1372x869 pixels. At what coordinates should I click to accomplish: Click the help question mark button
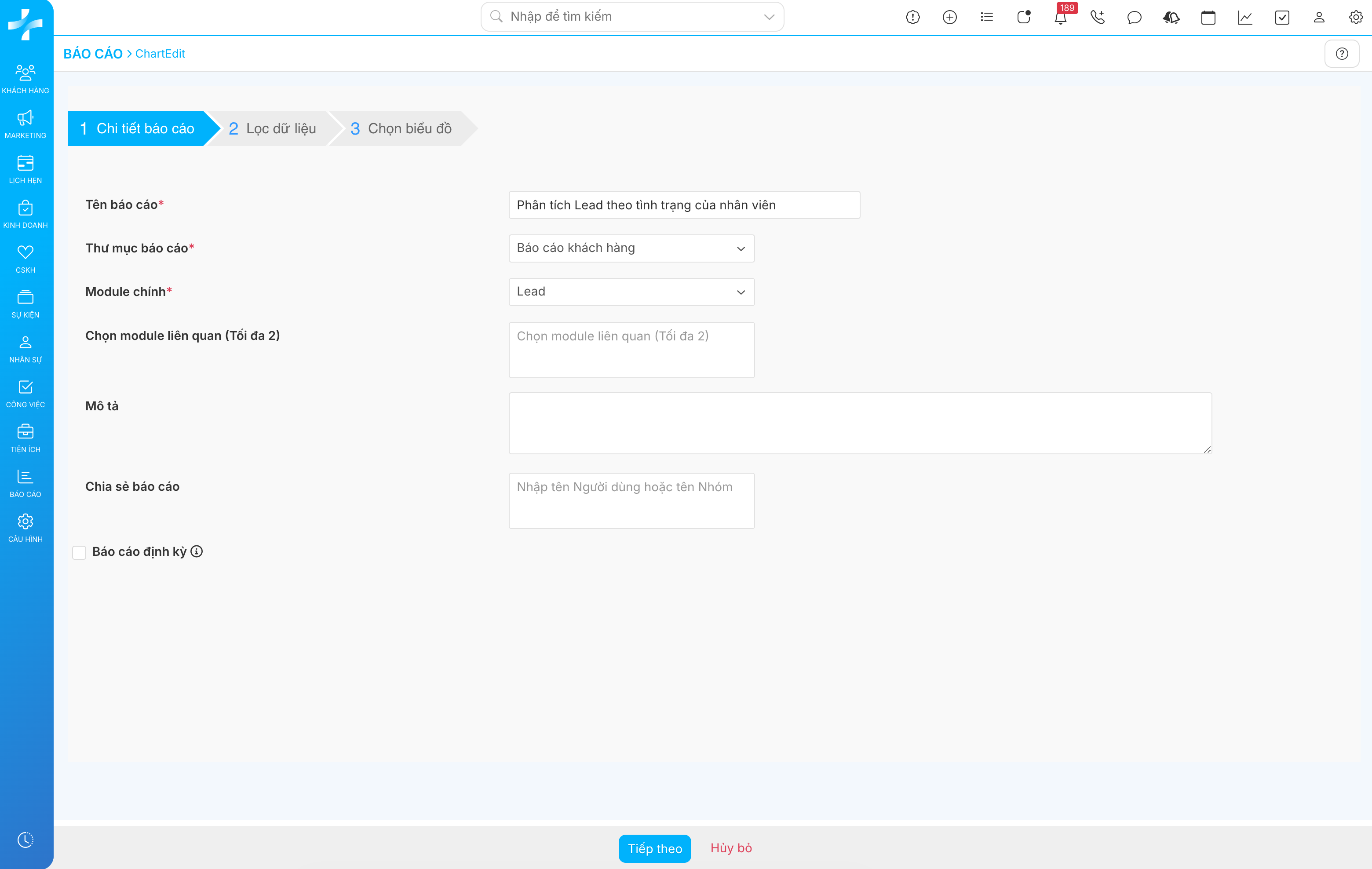pos(1342,54)
